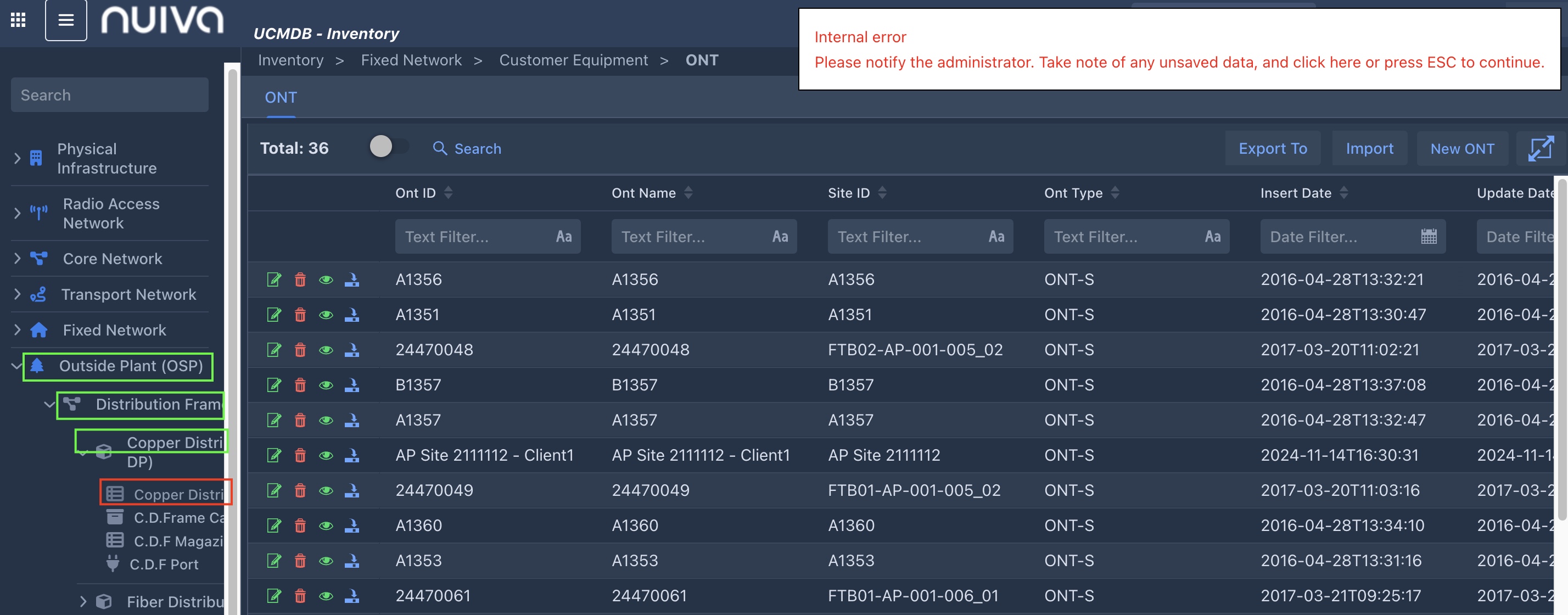Sort by Ont Name column arrows

[x=688, y=193]
